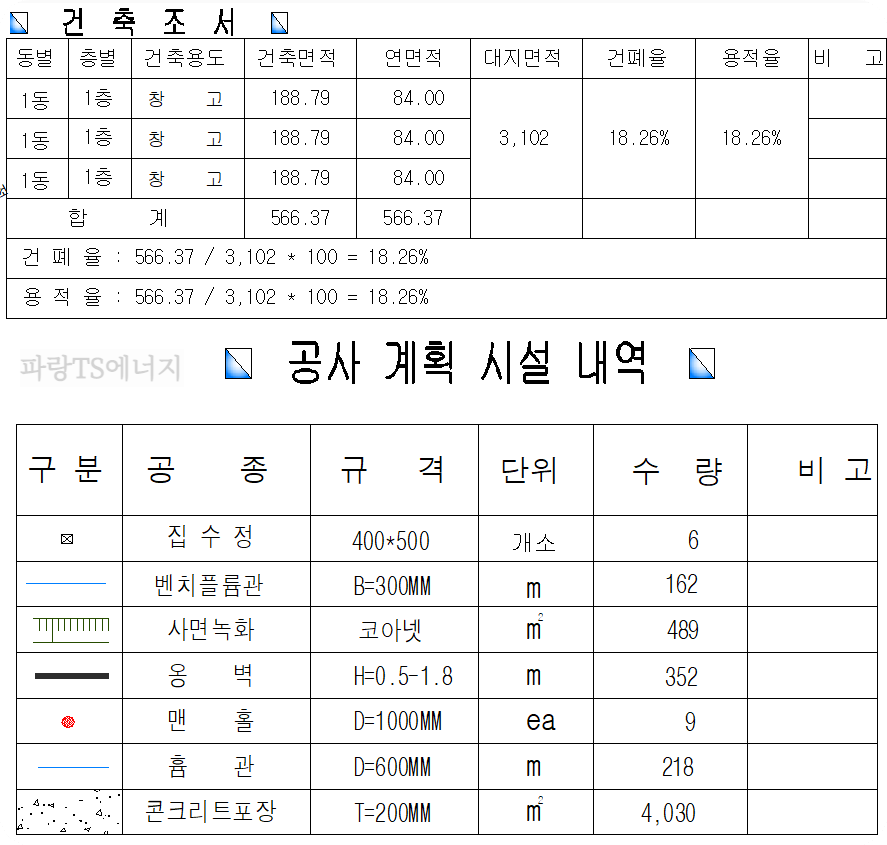
Task: Click the 3,102 site area value
Action: tap(524, 138)
